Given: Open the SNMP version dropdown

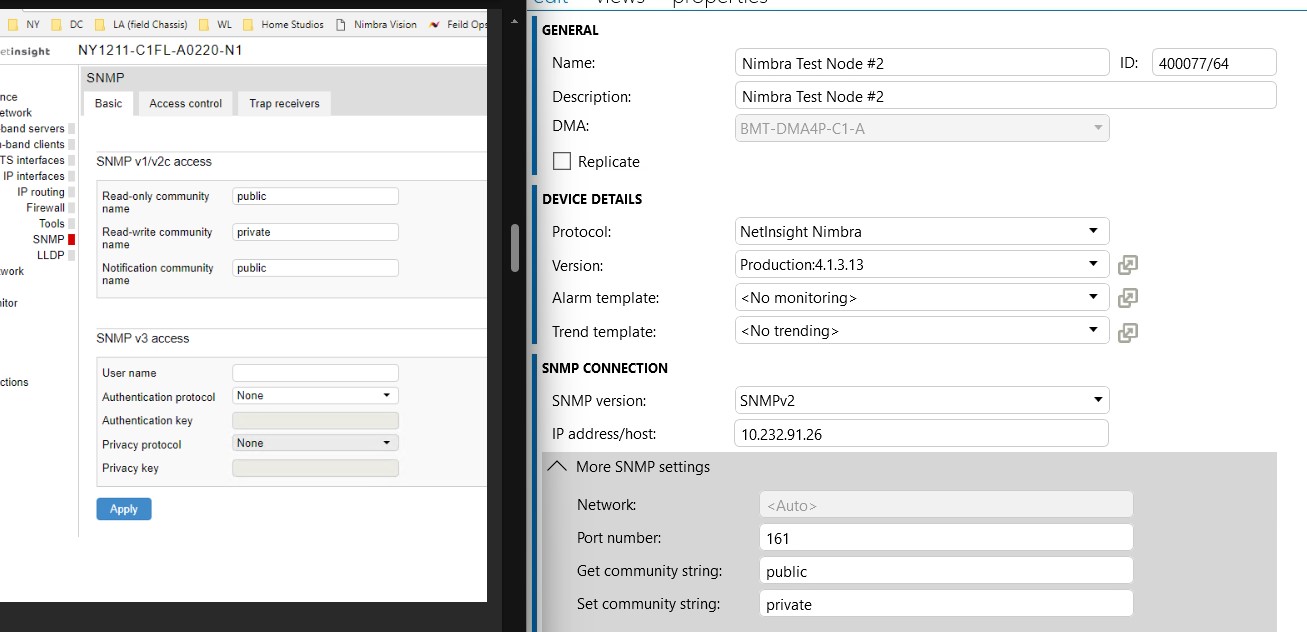Looking at the screenshot, I should [922, 400].
